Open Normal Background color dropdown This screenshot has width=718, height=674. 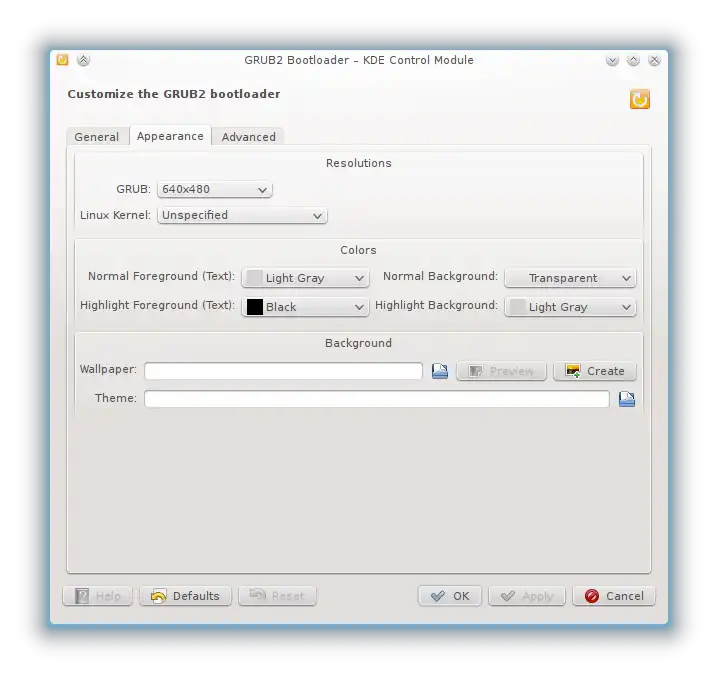pyautogui.click(x=570, y=278)
